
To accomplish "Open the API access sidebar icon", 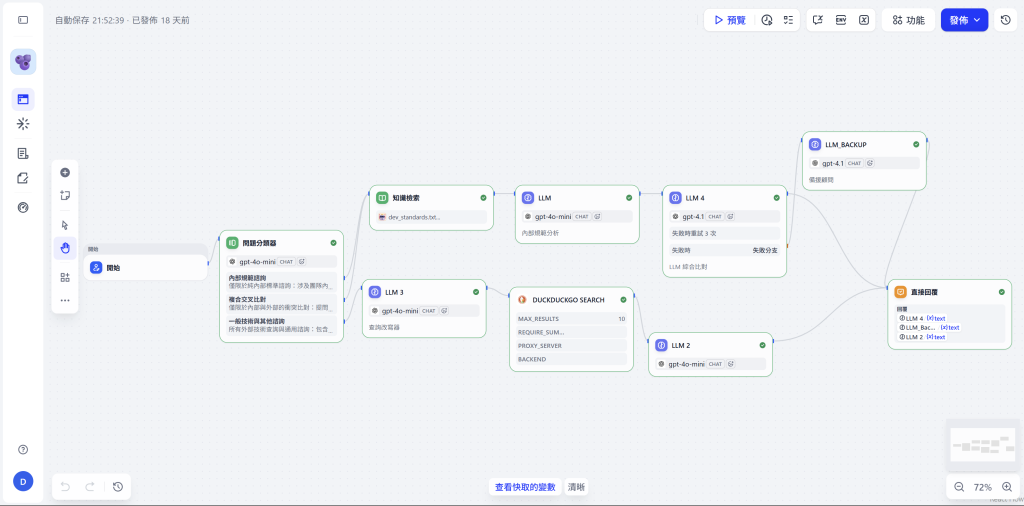I will pyautogui.click(x=23, y=124).
